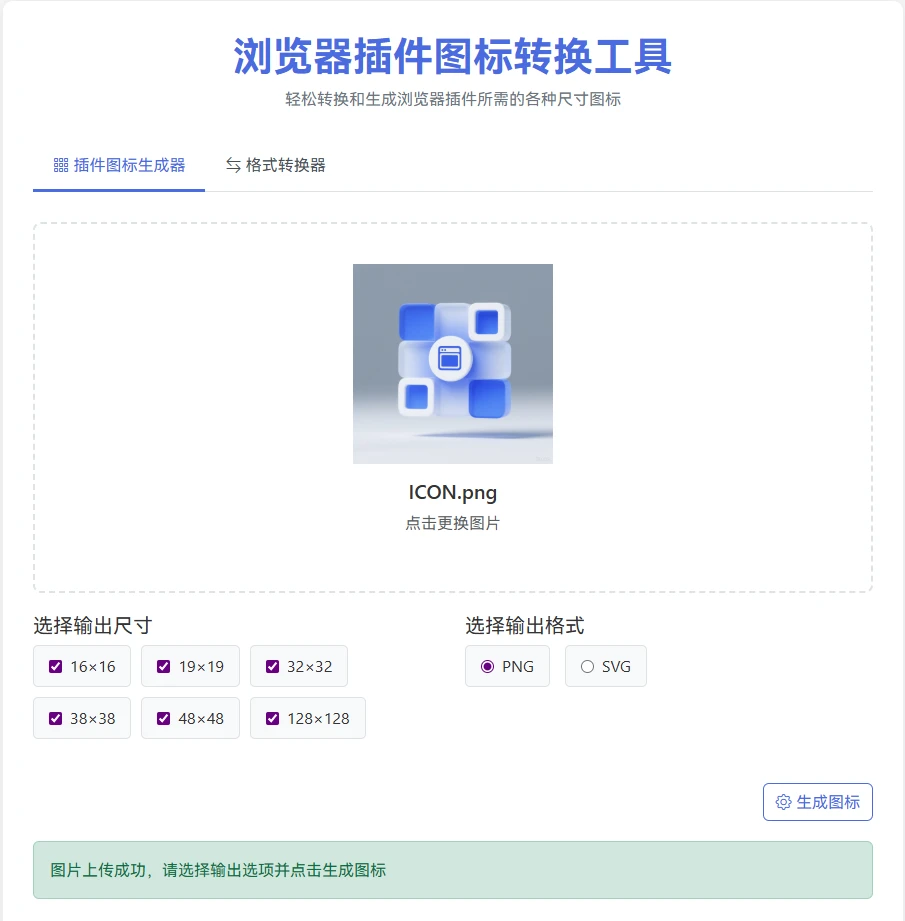Select the SVG output format
The height and width of the screenshot is (921, 905).
[587, 666]
